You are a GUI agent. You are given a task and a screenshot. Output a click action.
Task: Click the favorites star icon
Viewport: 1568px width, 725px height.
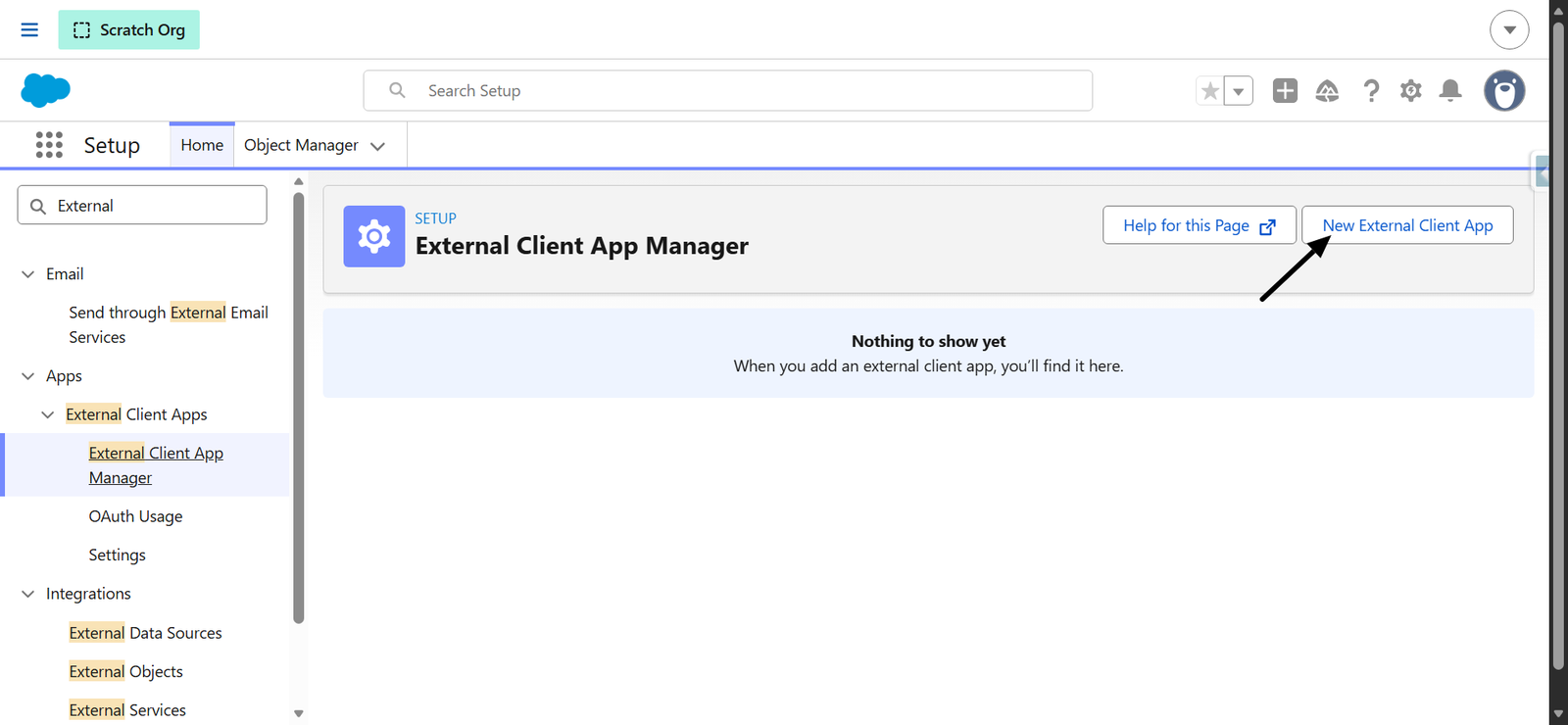1210,91
